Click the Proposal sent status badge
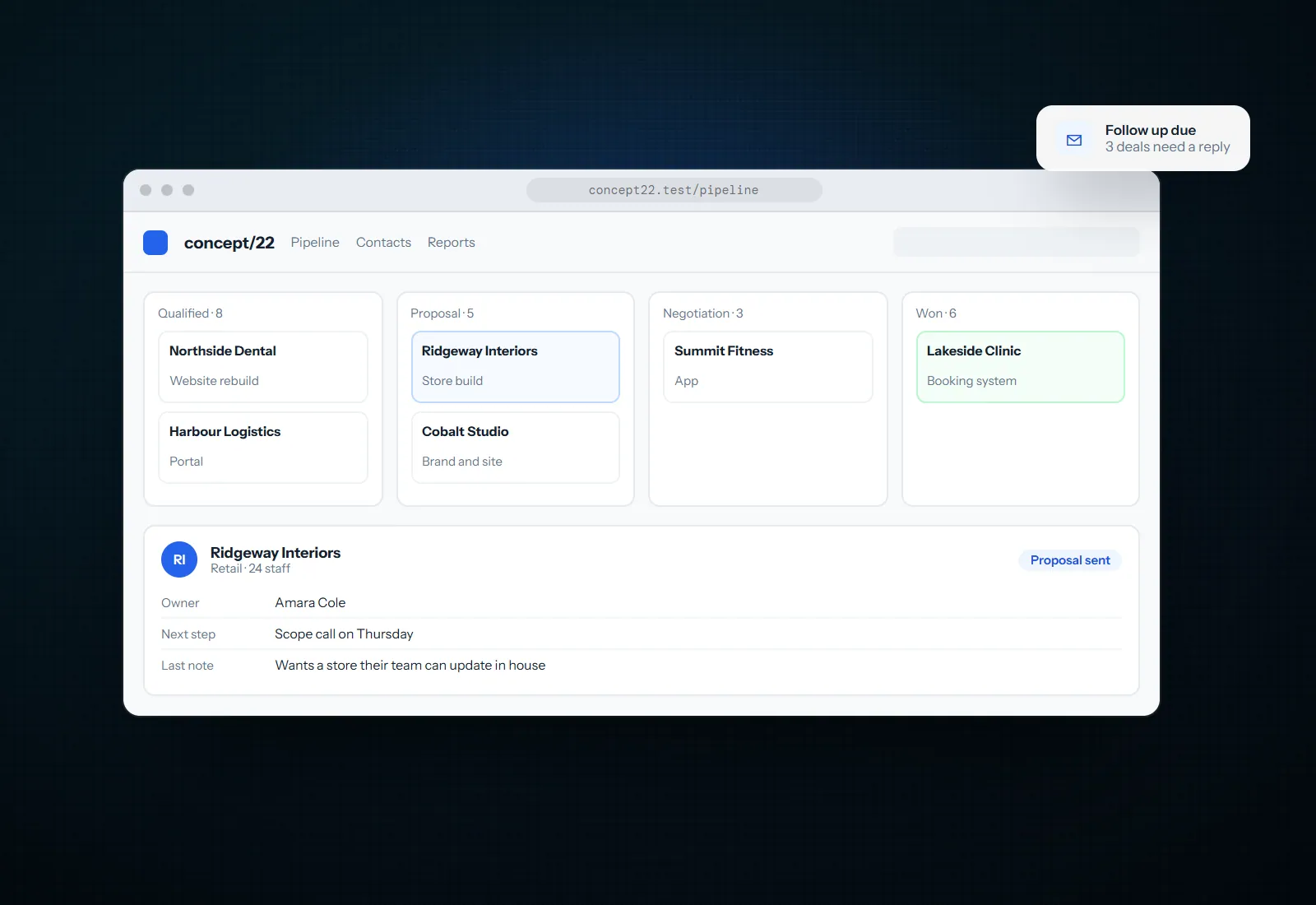1316x905 pixels. [1070, 560]
